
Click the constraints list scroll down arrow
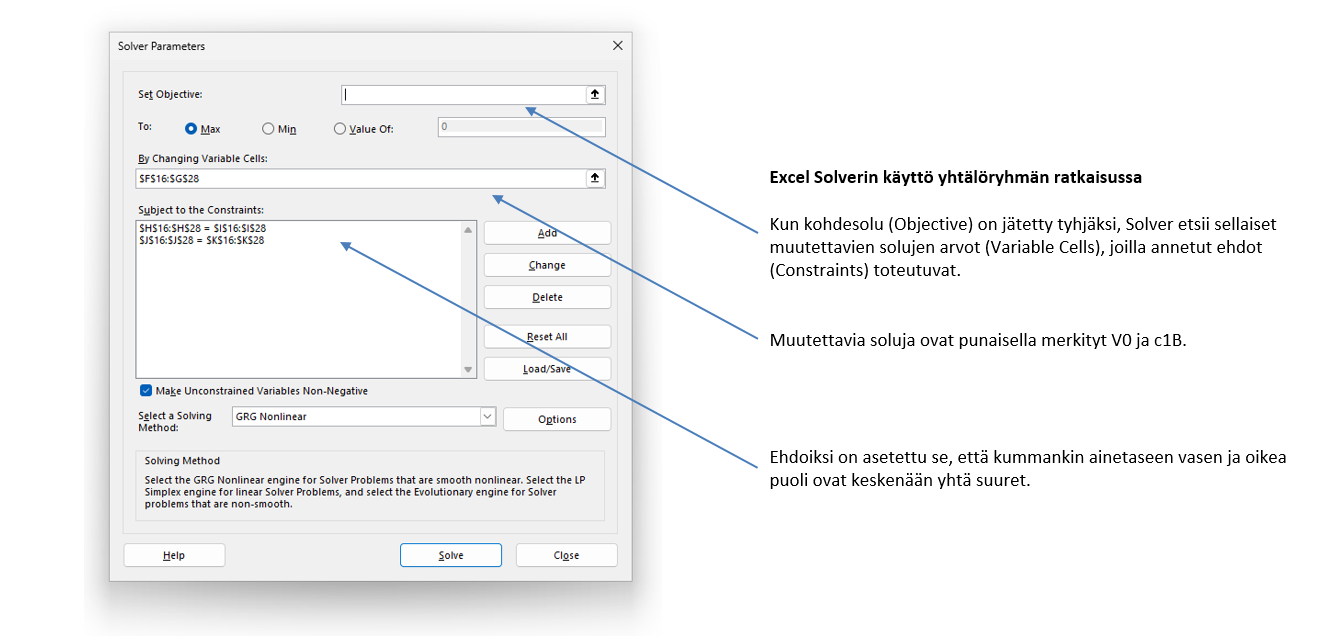tap(468, 370)
